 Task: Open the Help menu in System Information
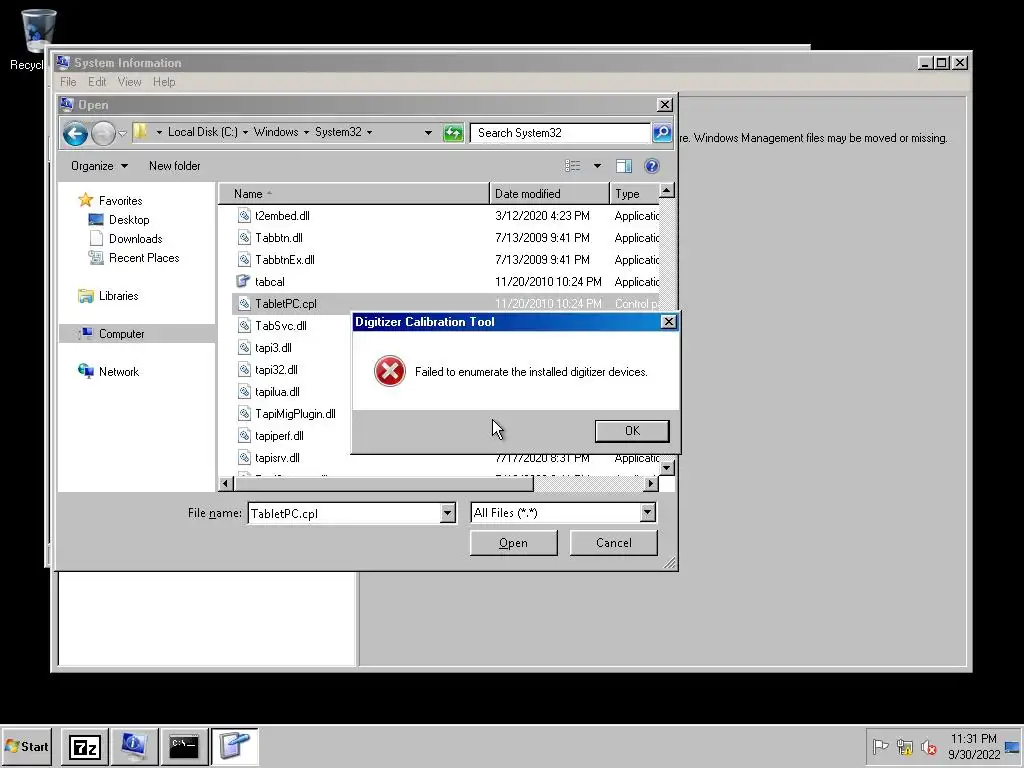click(164, 82)
